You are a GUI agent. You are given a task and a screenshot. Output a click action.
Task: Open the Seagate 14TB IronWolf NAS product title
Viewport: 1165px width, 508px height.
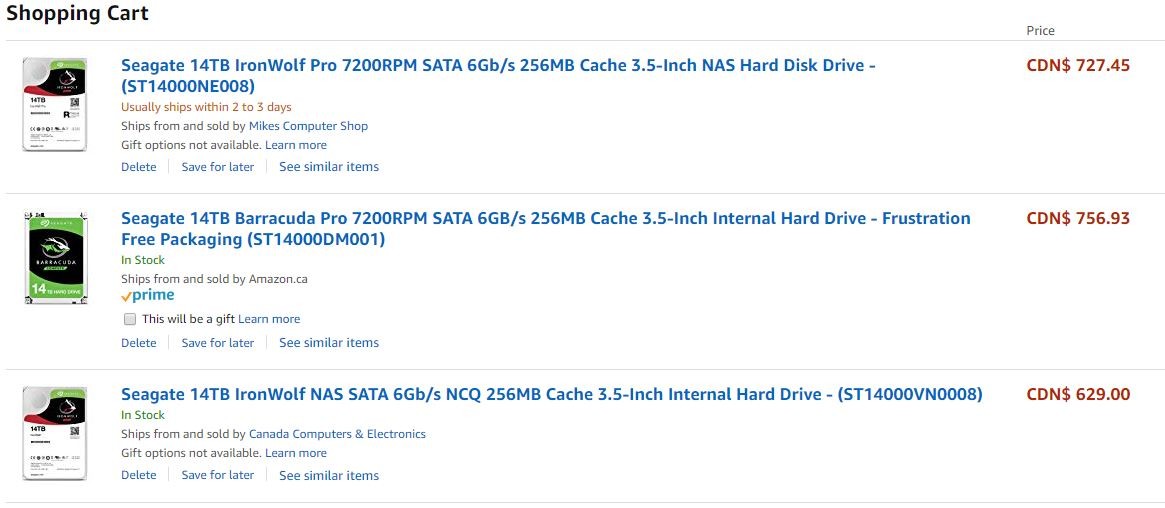pyautogui.click(x=551, y=394)
